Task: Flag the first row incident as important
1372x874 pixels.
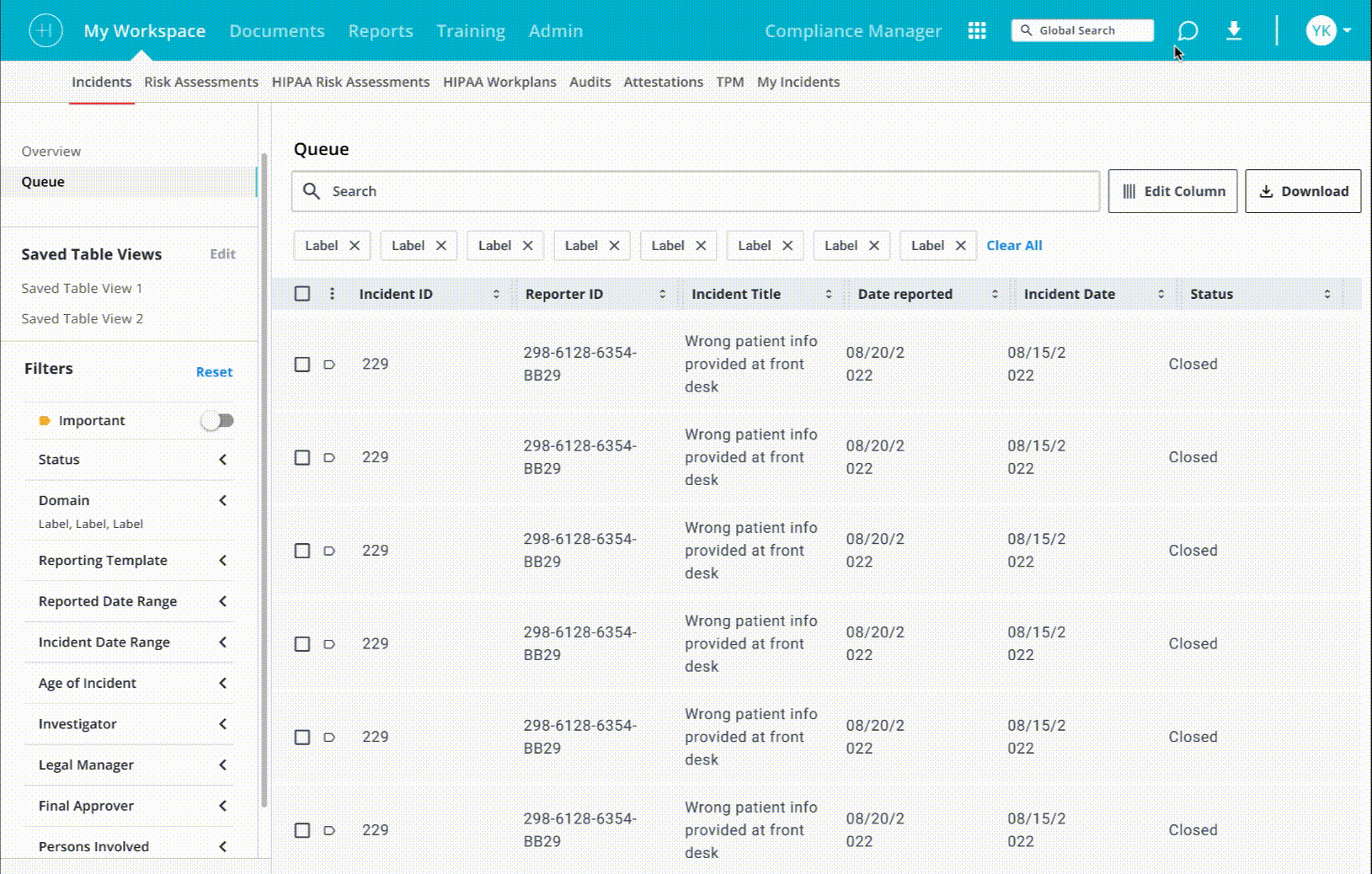Action: (329, 365)
